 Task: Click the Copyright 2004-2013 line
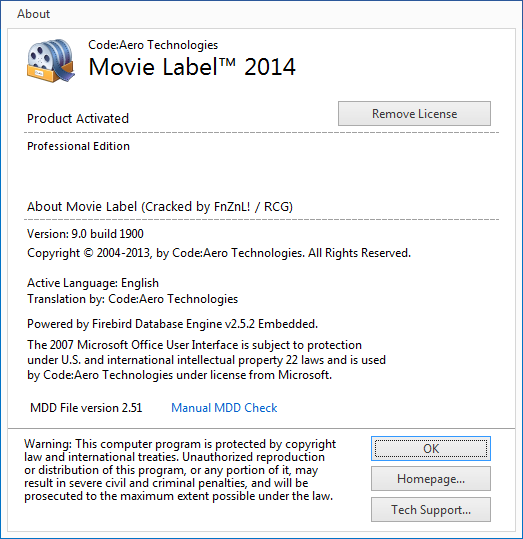(219, 253)
